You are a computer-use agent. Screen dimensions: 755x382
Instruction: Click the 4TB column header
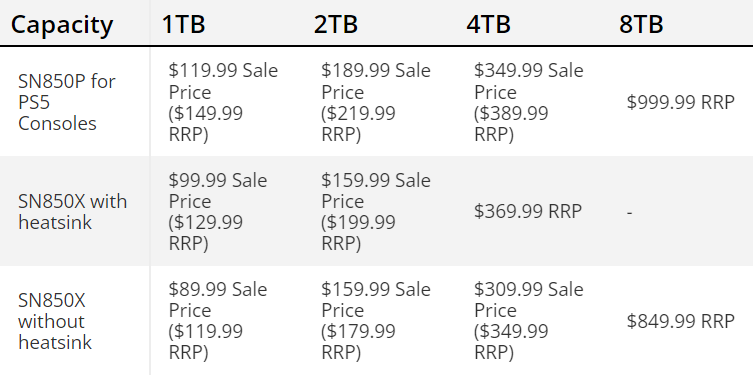[488, 24]
